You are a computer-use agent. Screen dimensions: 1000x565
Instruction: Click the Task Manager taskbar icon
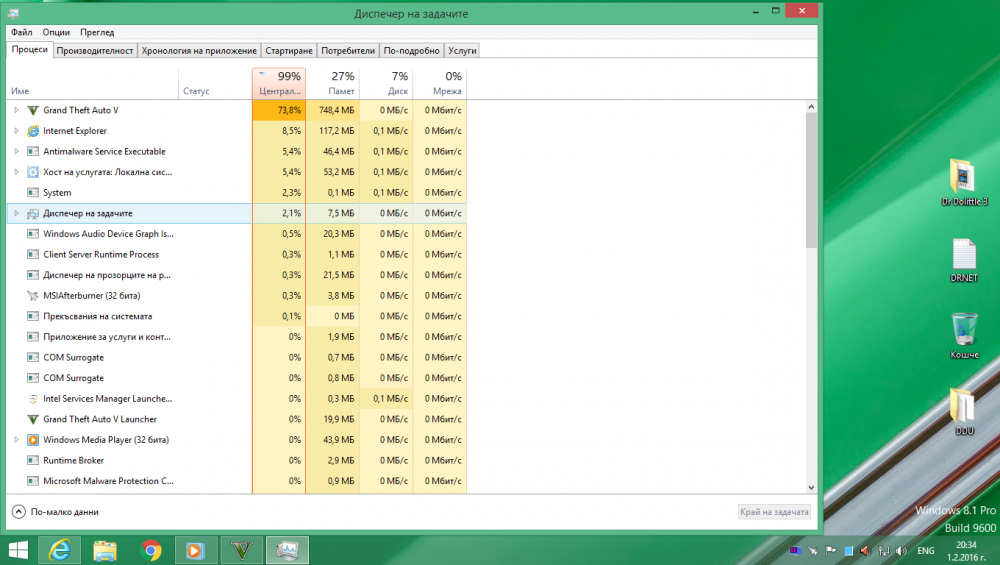[287, 550]
